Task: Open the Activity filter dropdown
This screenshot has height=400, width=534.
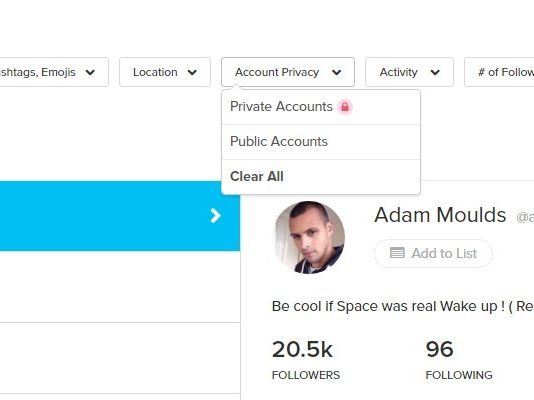Action: click(409, 72)
